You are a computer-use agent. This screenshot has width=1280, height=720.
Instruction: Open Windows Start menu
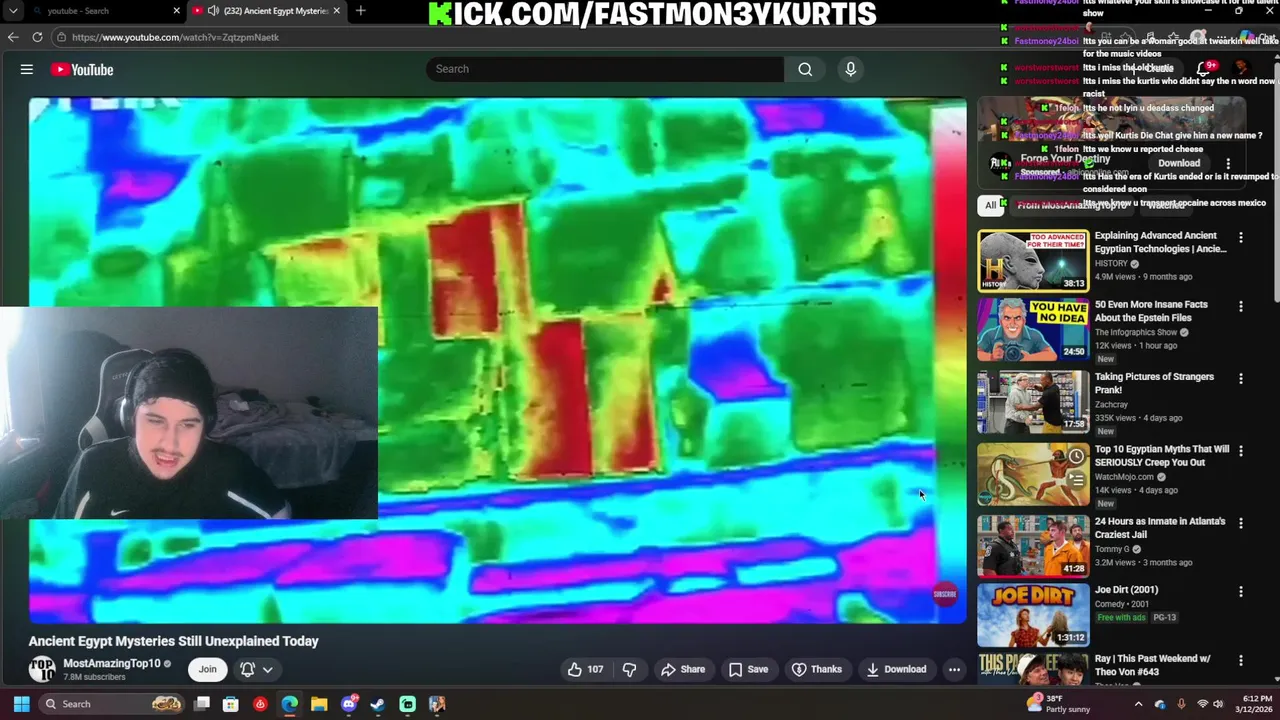click(x=21, y=704)
